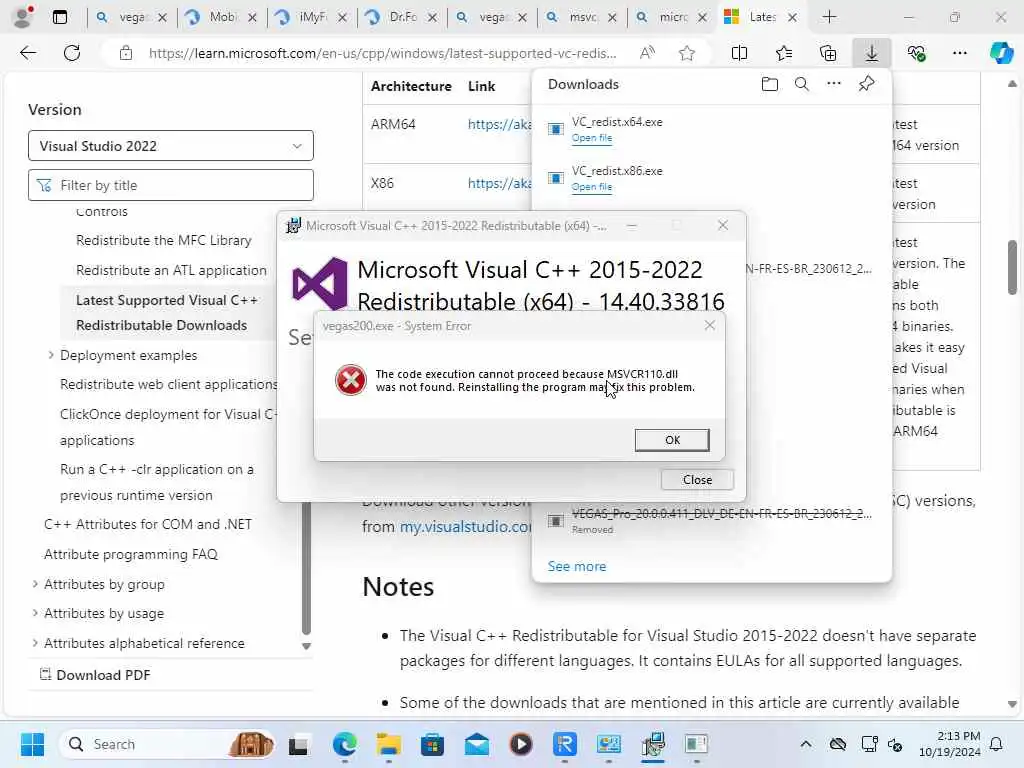Open the Copilot icon in Edge
The image size is (1024, 768).
tap(1000, 53)
